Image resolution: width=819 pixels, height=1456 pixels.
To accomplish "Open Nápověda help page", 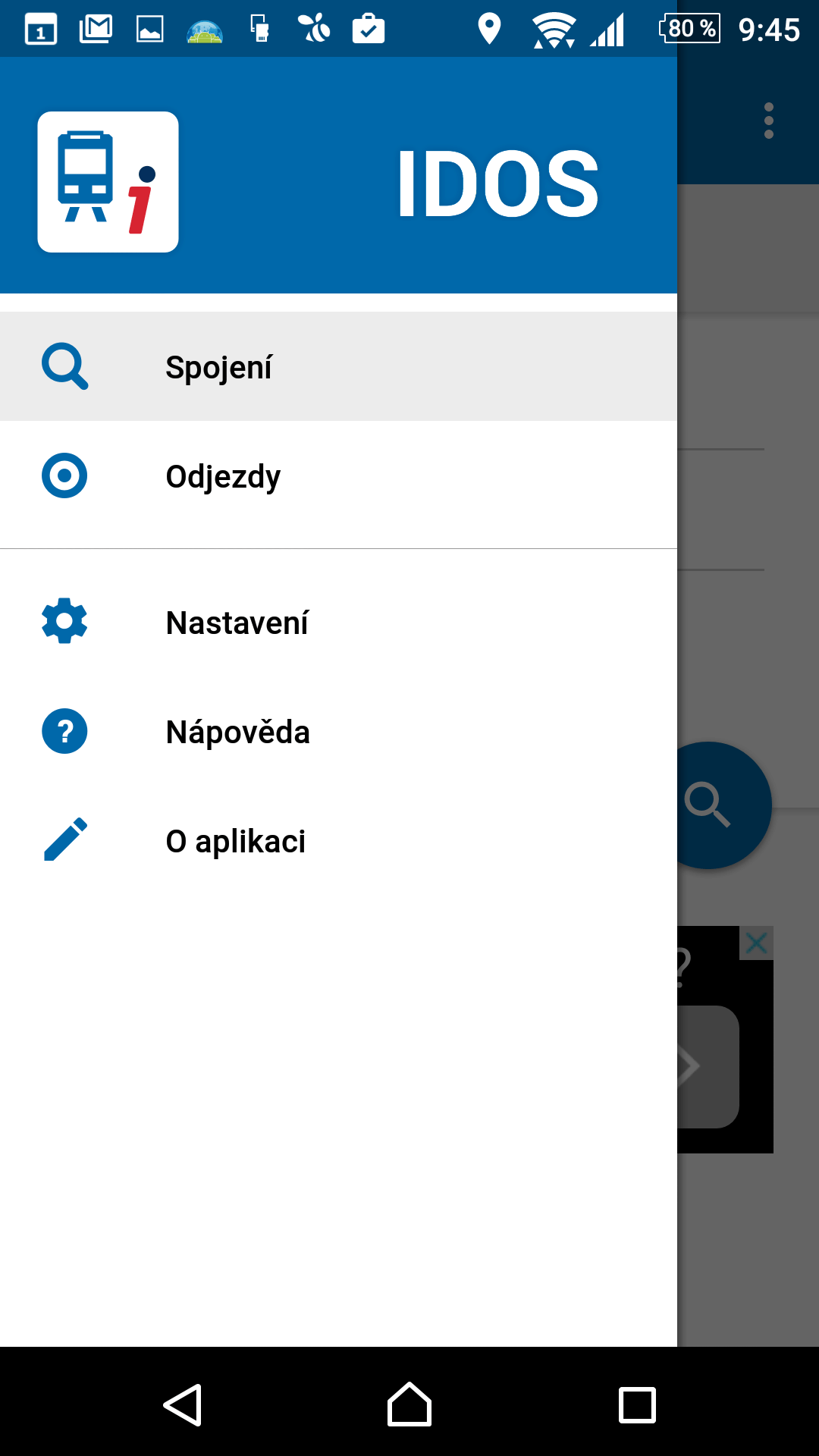I will tap(338, 731).
